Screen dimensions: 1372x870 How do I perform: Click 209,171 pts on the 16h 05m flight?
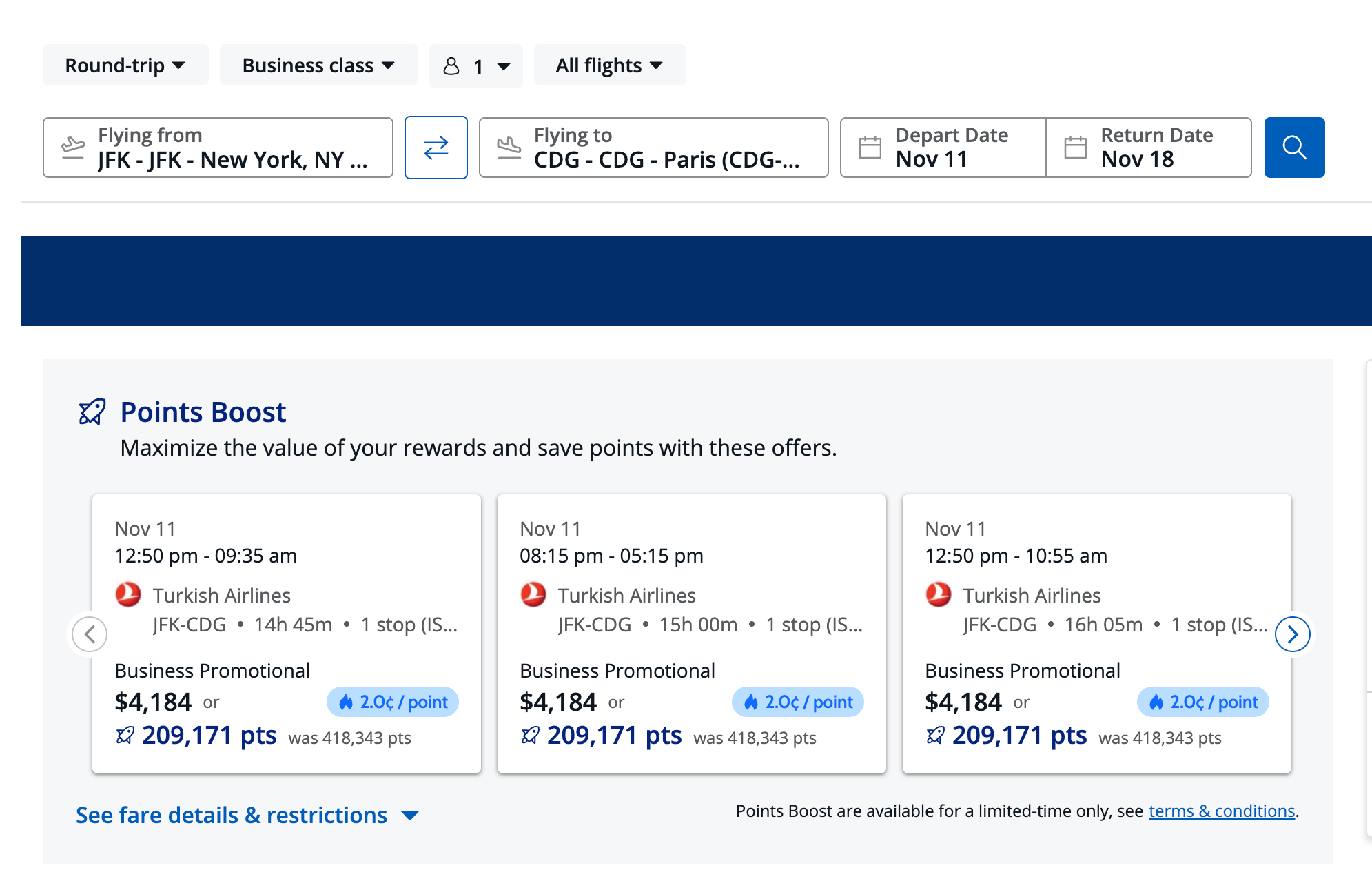click(x=1020, y=736)
